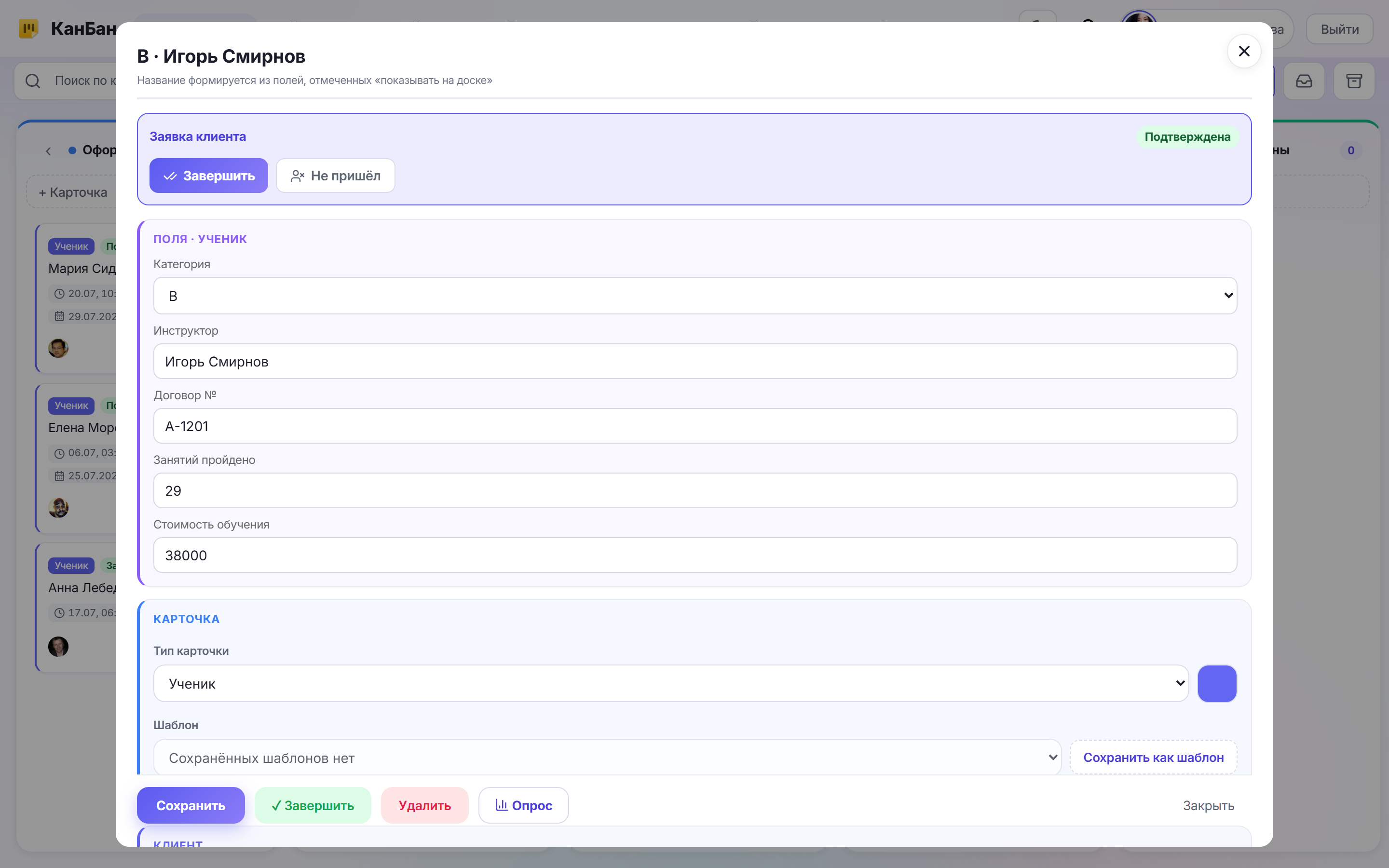Expand the Шаблон dropdown
This screenshot has width=1389, height=868.
click(x=607, y=758)
